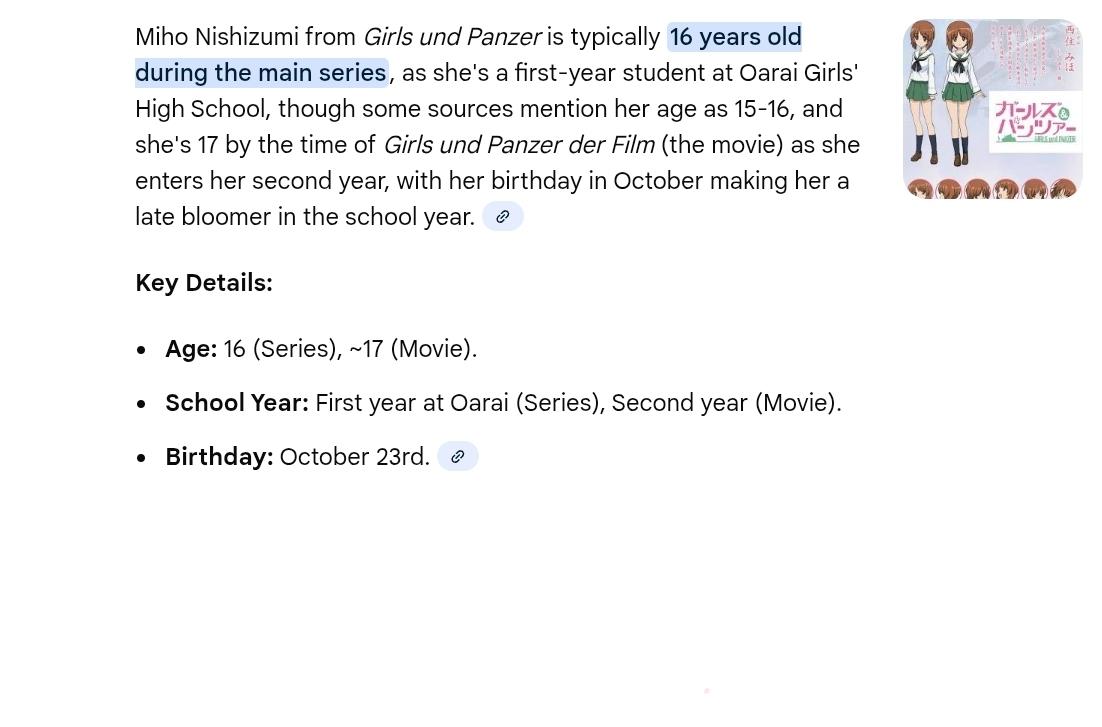Click the Japanese logo inside the thumbnail
1102x727 pixels.
[x=1034, y=122]
